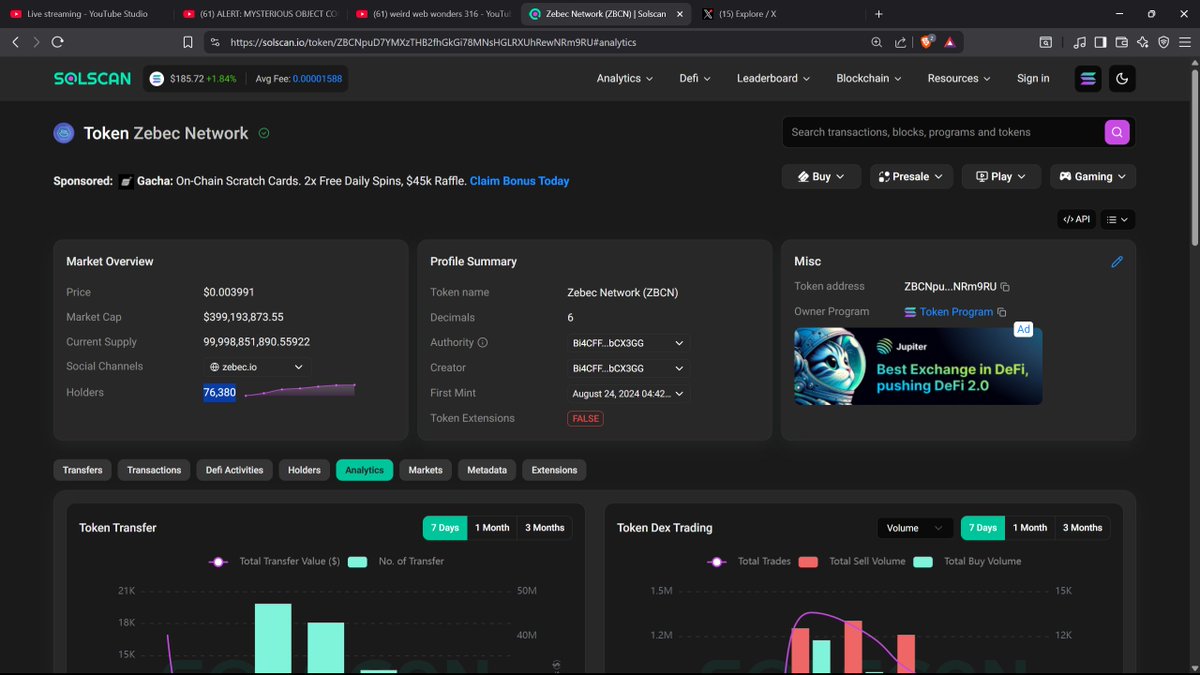Open the Gaming dropdown
This screenshot has height=675, width=1200.
[1093, 176]
